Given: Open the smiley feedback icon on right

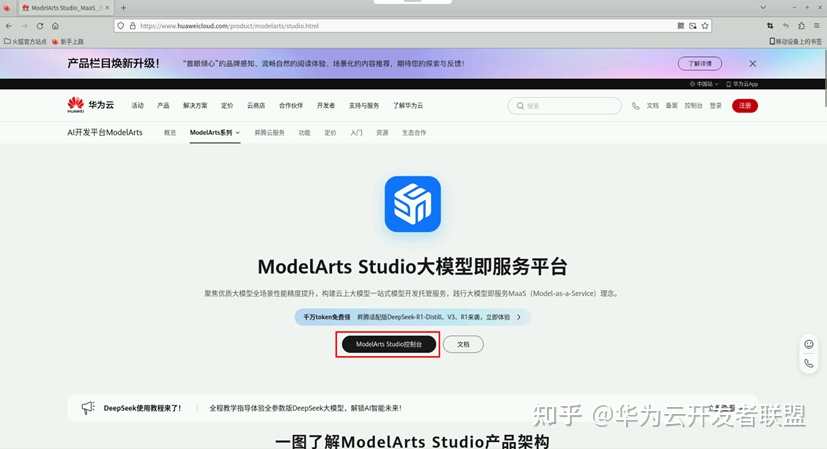Looking at the screenshot, I should click(808, 344).
